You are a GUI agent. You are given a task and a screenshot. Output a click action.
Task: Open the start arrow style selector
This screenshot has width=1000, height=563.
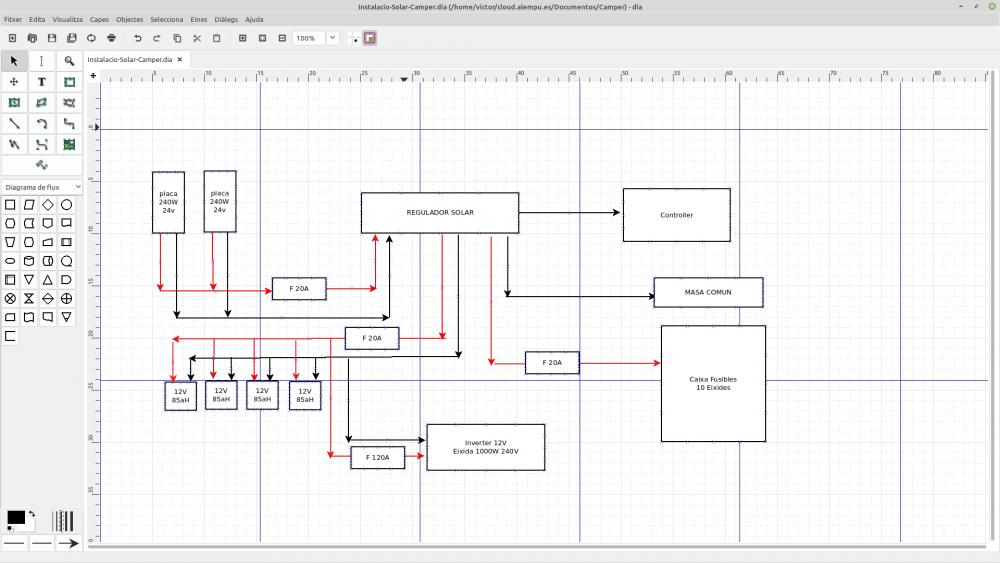pos(14,543)
